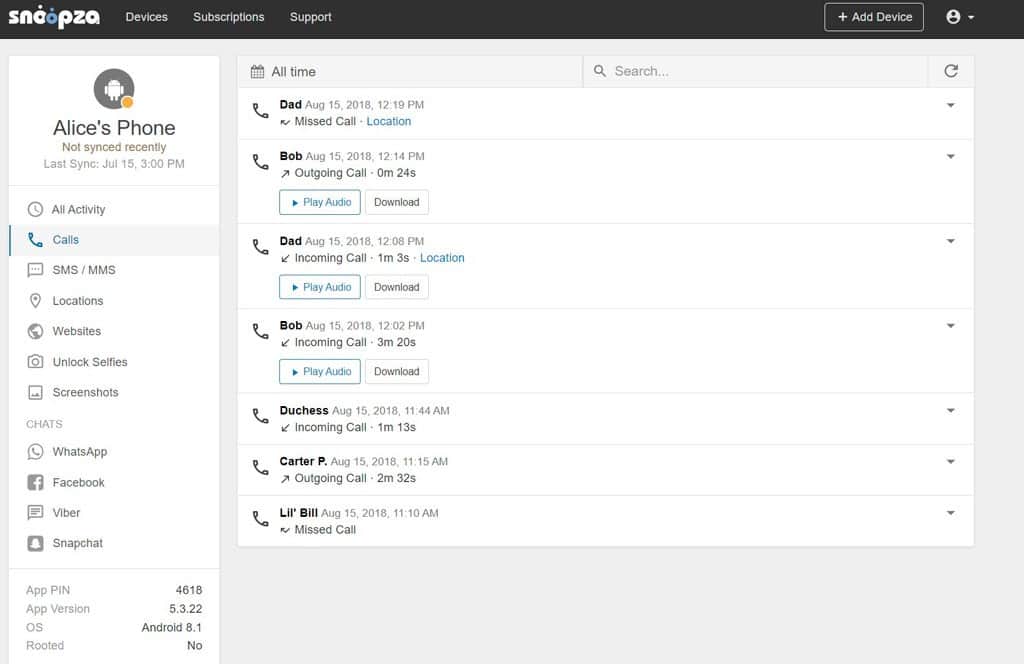
Task: Select SMS / MMS in the sidebar
Action: pyautogui.click(x=84, y=270)
